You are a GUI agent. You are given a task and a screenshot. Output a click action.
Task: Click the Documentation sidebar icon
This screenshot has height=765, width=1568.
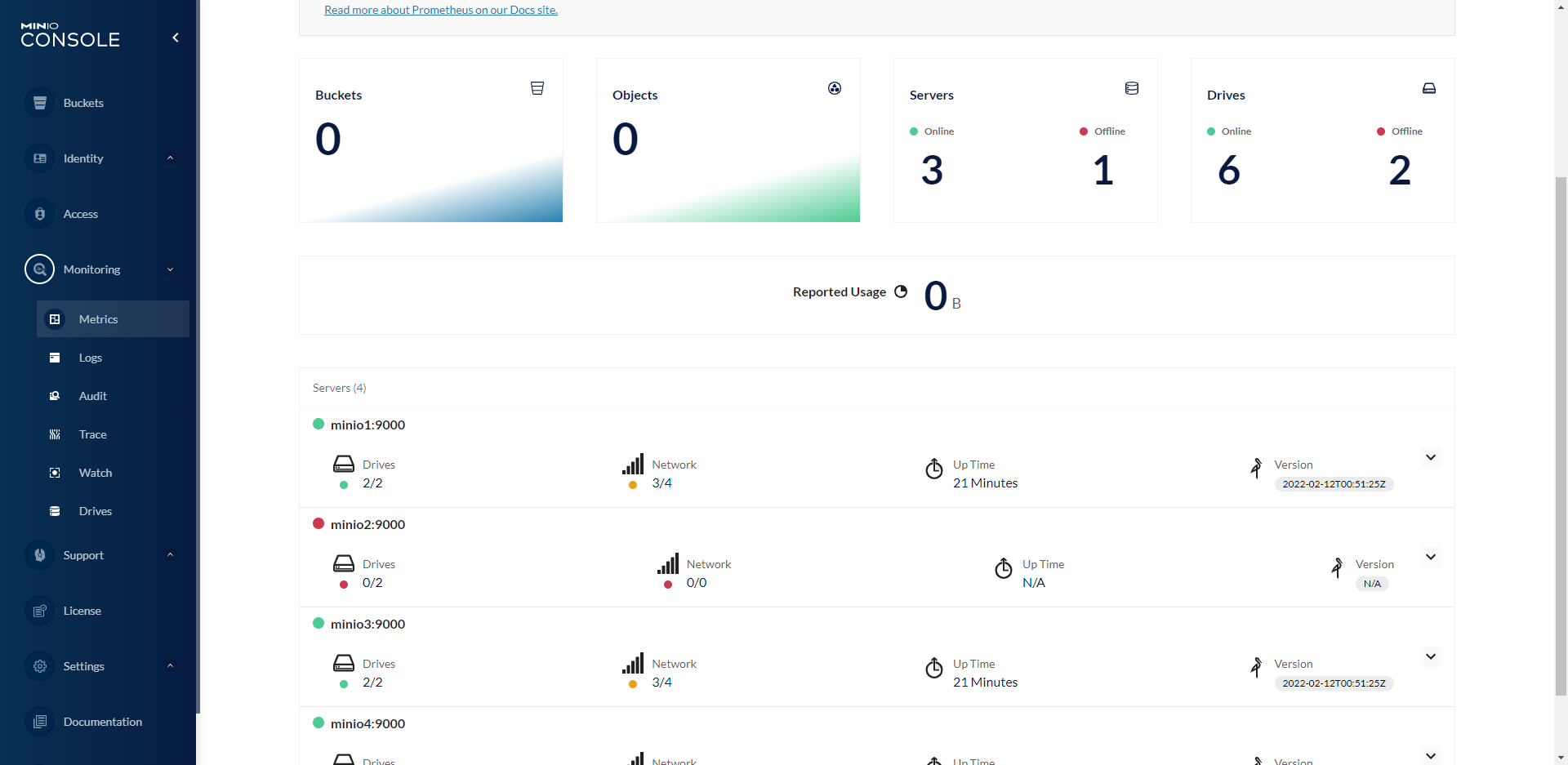[x=40, y=722]
